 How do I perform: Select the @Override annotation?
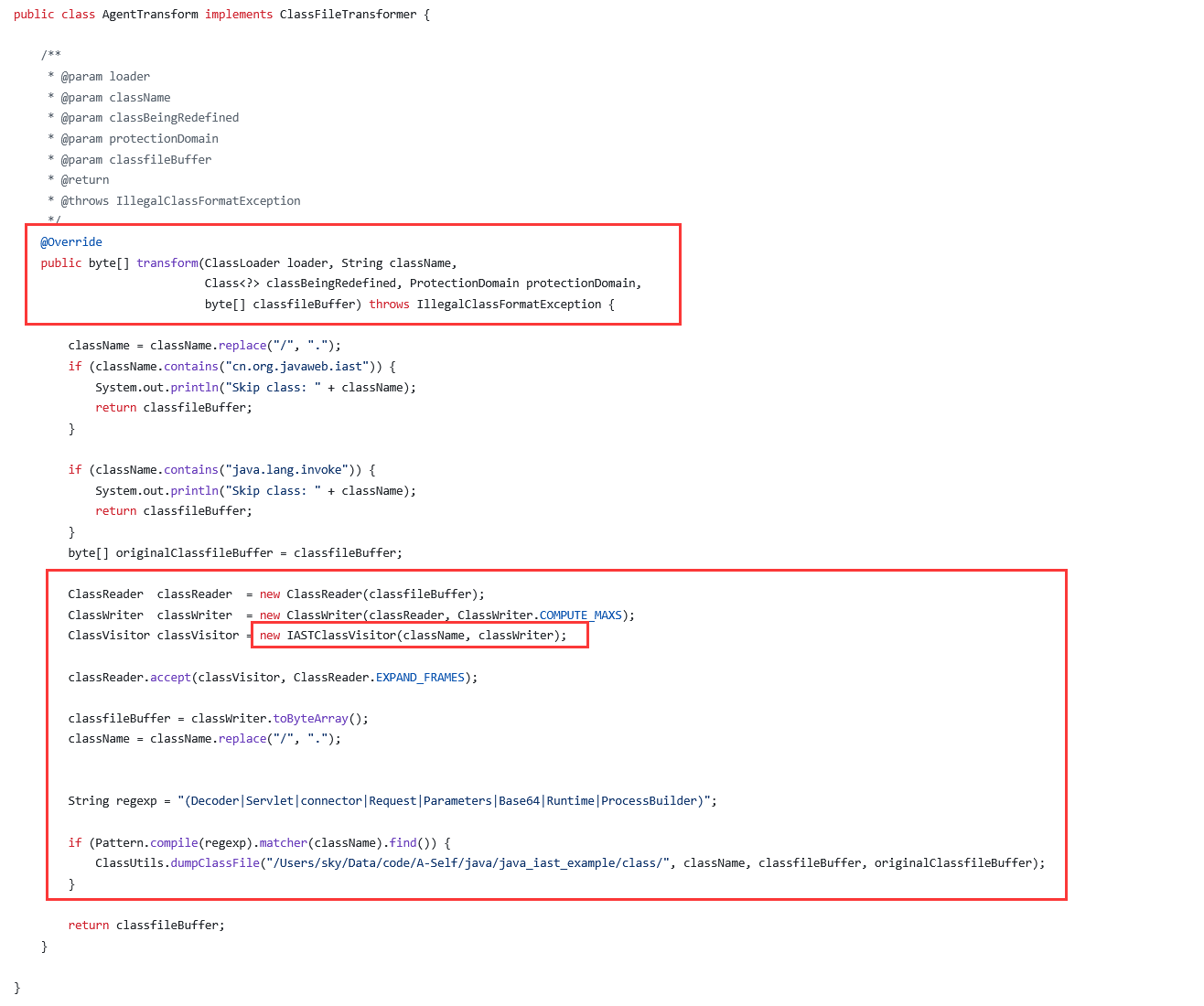pos(71,242)
